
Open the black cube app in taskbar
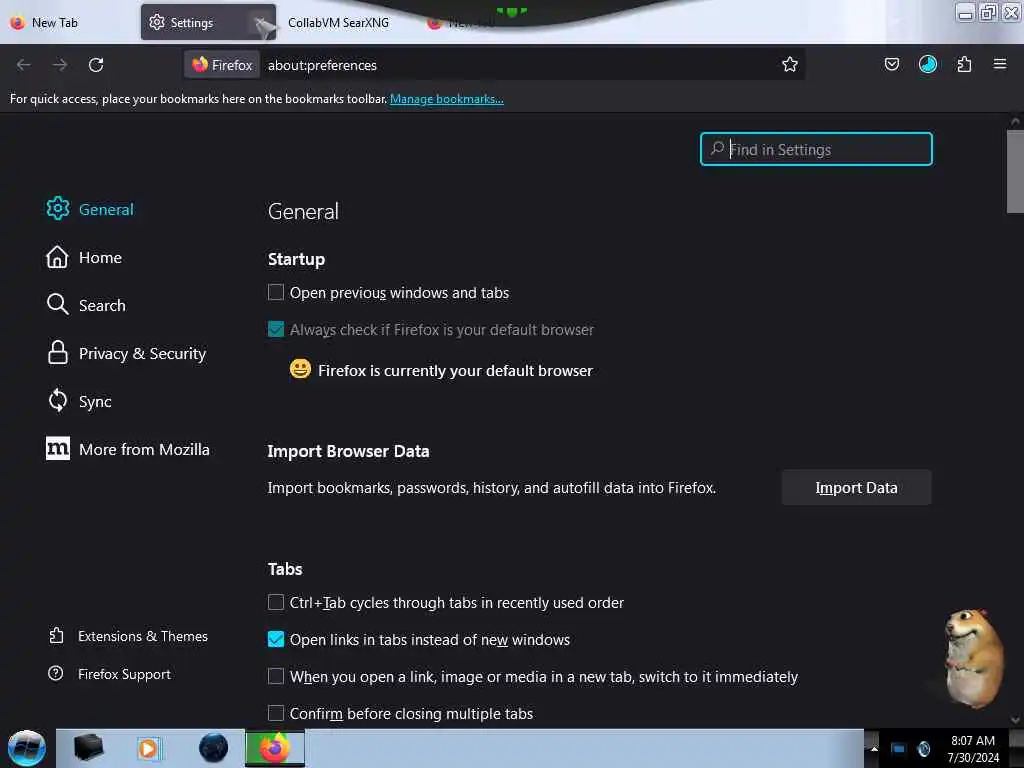88,748
